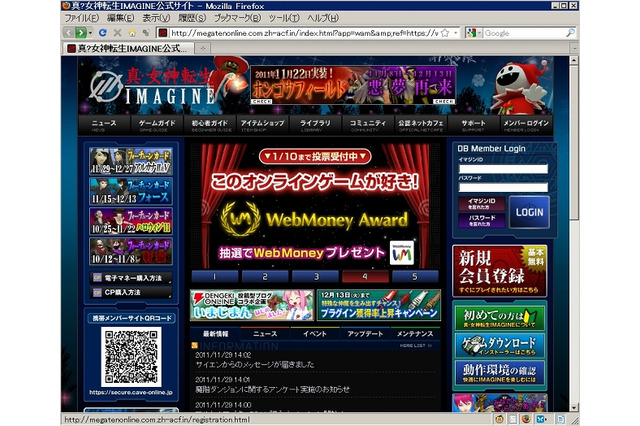
Task: Go to the home page icon
Action: (x=132, y=33)
